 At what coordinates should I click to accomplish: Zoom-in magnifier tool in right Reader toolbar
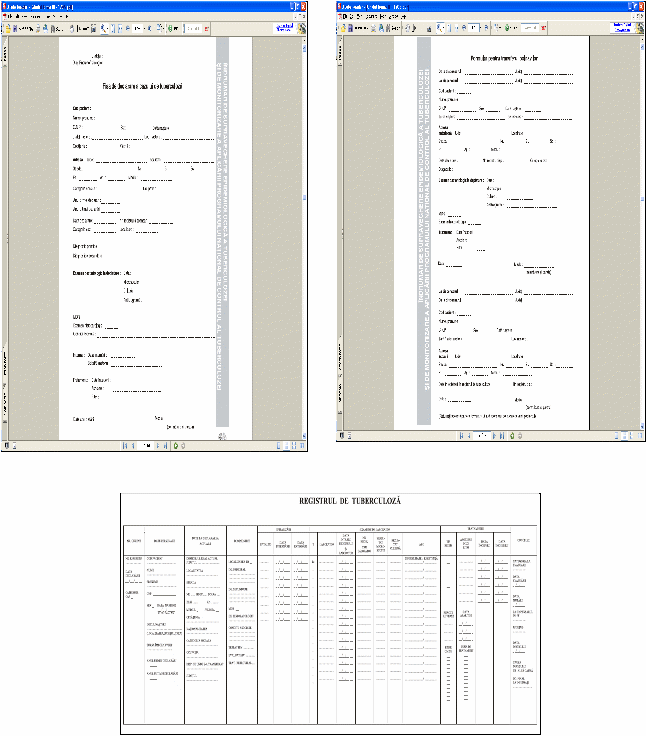tap(440, 28)
